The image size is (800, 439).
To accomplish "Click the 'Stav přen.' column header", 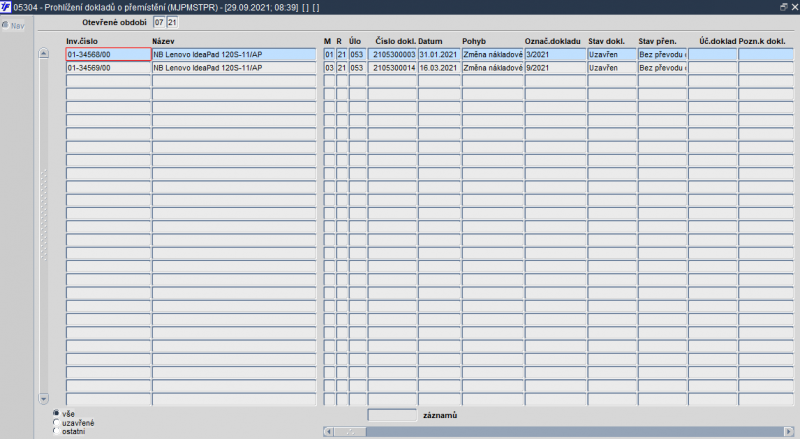I will [657, 41].
